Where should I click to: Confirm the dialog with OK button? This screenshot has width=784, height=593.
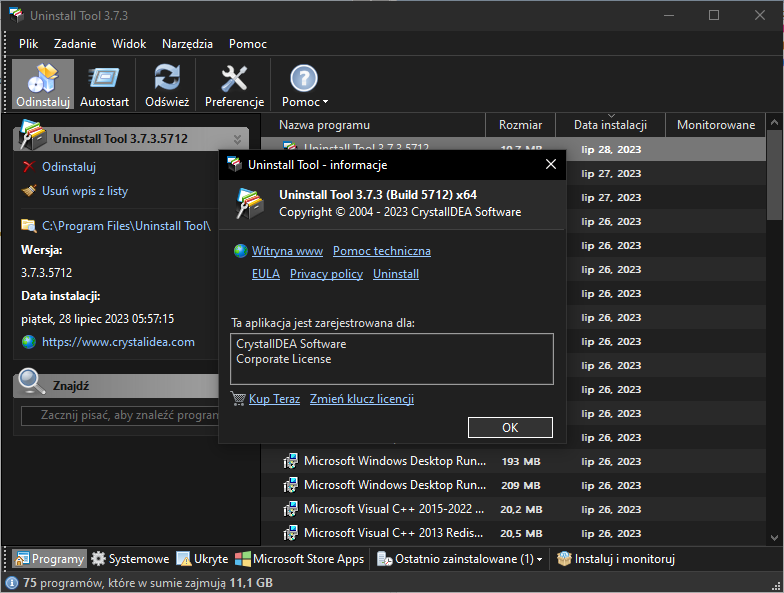tap(510, 428)
